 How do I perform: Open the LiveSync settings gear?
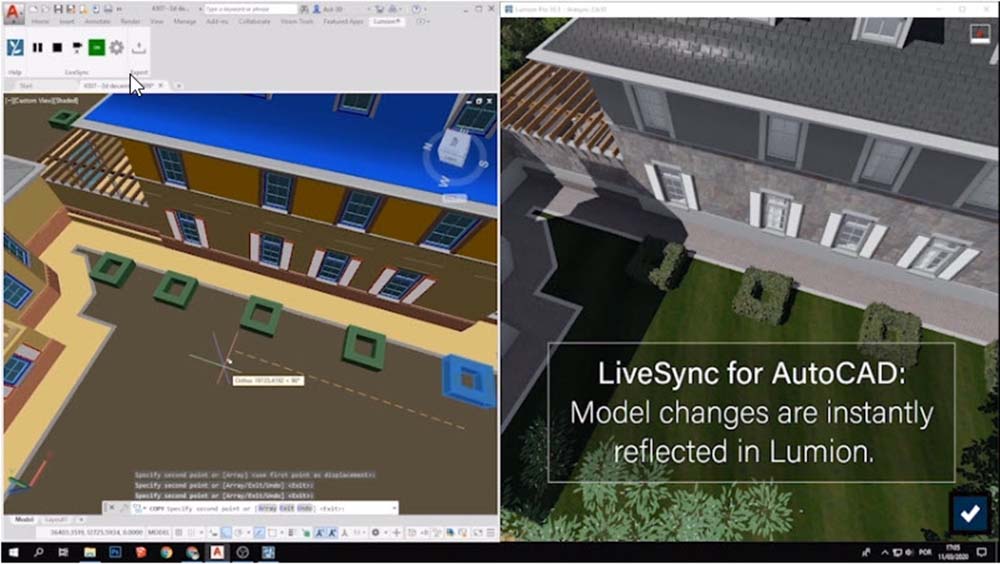pos(116,47)
